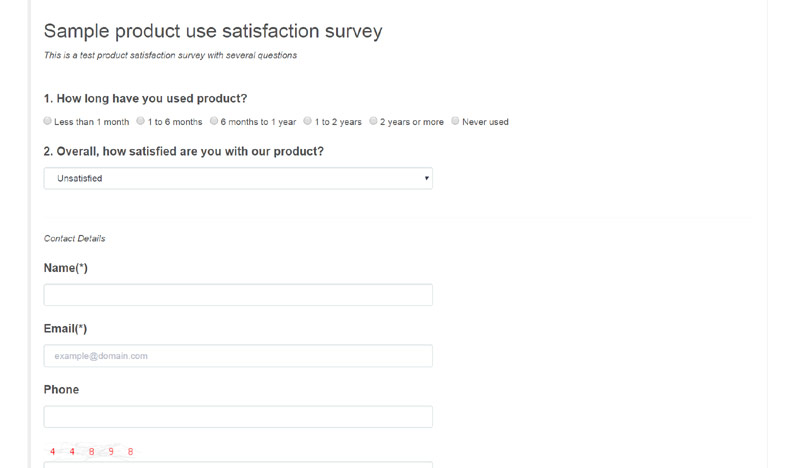This screenshot has width=800, height=468.
Task: Click the "how satisfied are you" question heading
Action: coord(184,152)
